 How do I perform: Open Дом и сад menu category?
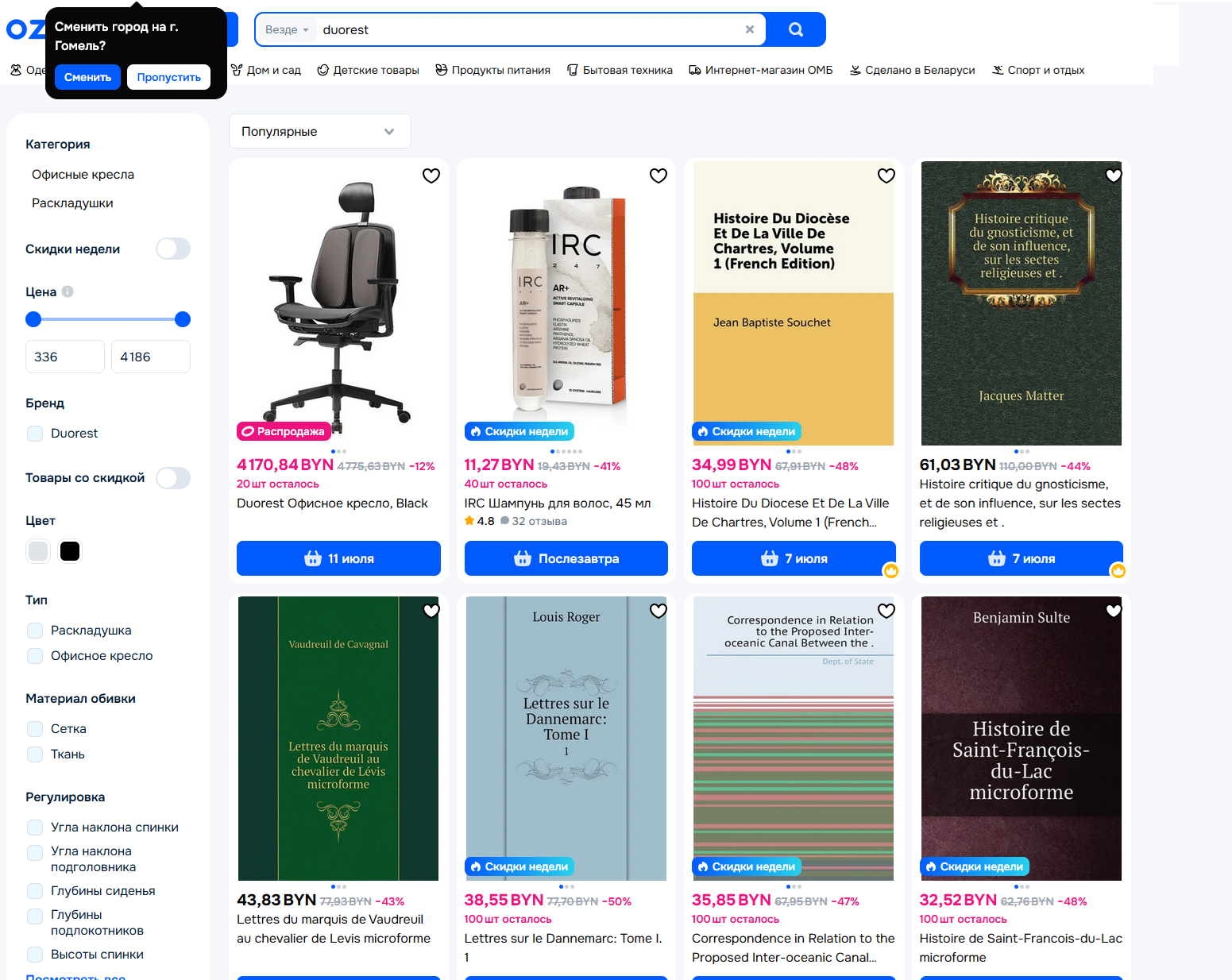point(266,70)
